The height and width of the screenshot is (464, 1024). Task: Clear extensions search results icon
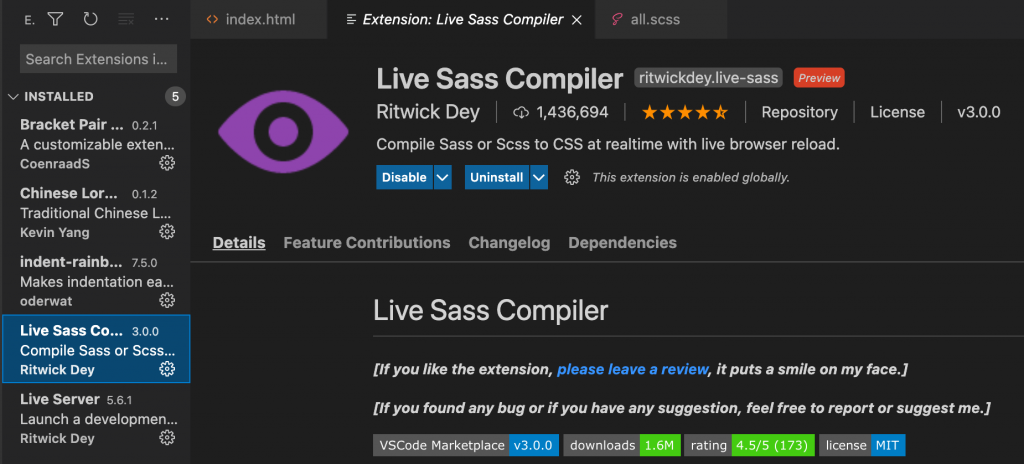pyautogui.click(x=126, y=19)
